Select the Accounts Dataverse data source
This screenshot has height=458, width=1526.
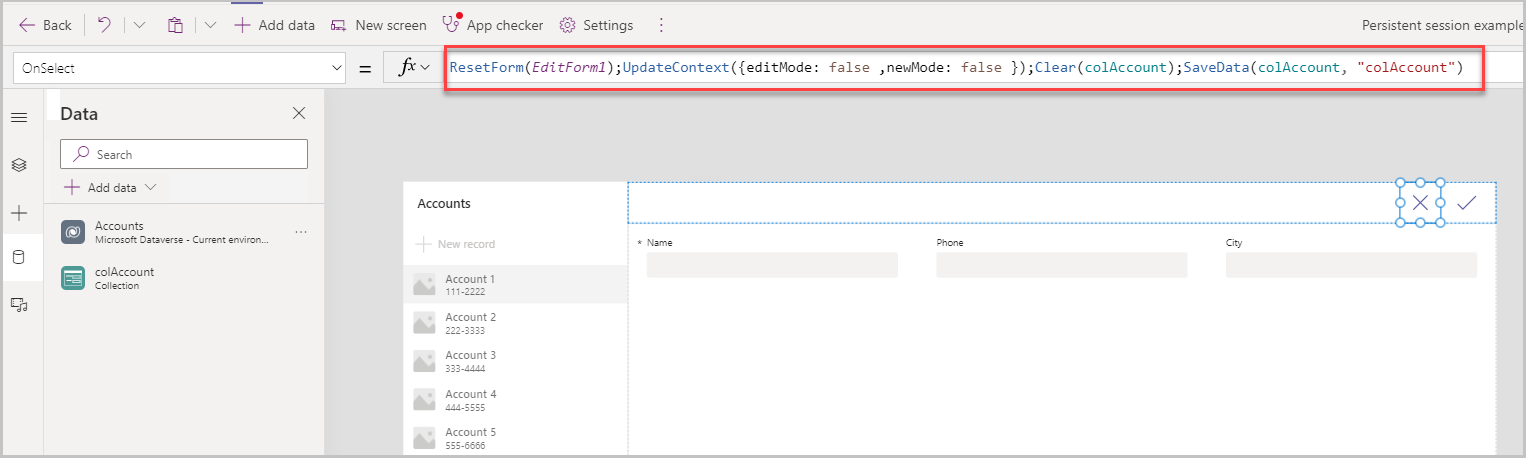click(184, 232)
